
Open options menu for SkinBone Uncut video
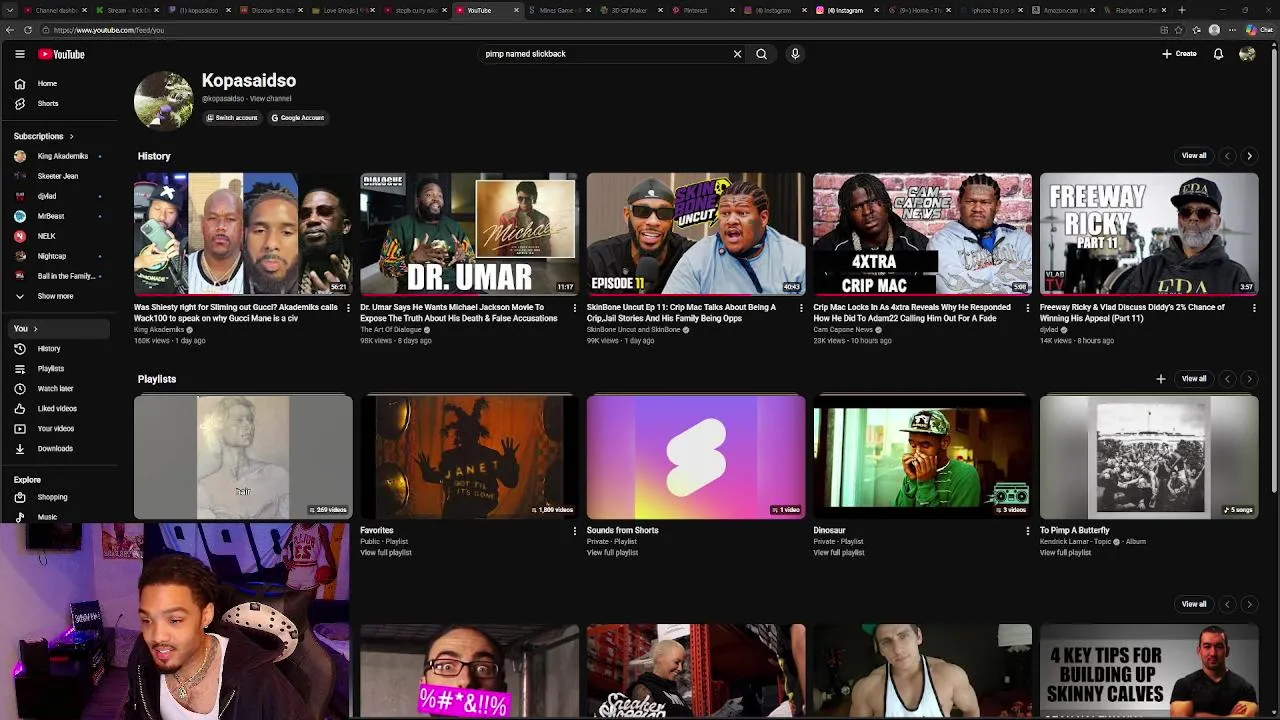tap(801, 308)
